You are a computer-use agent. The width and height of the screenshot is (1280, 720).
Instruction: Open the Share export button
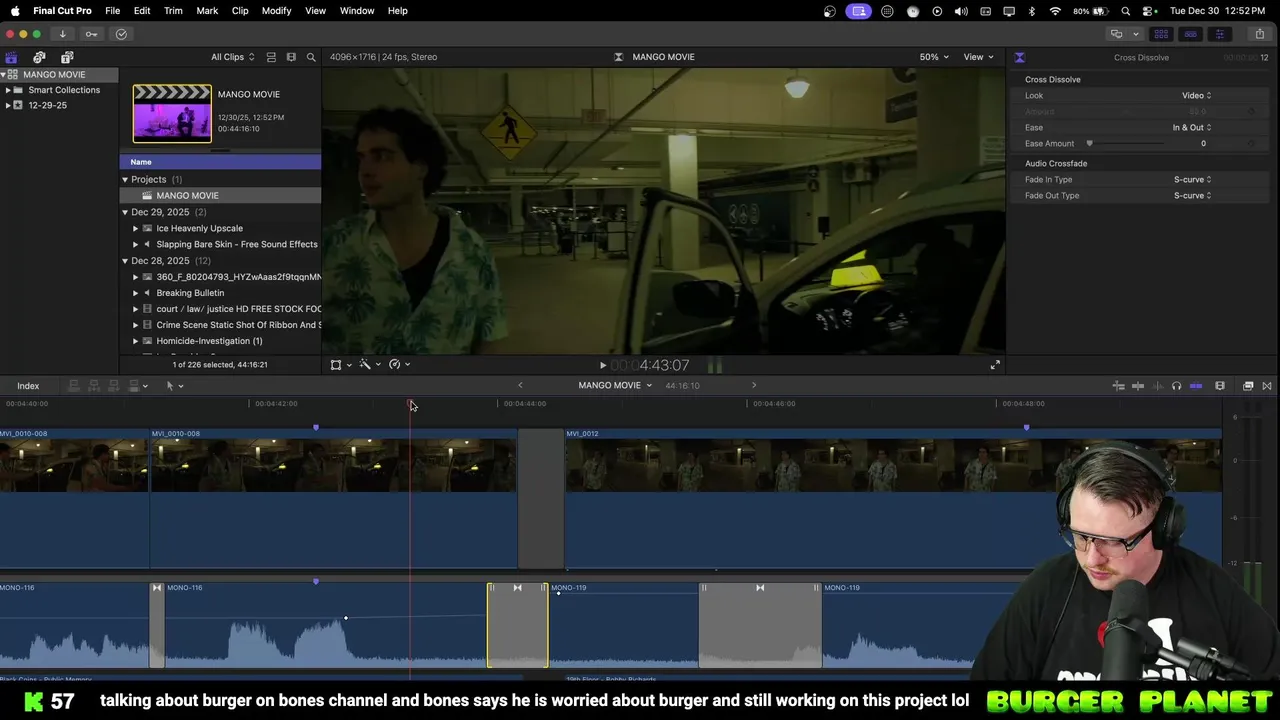tap(1259, 34)
